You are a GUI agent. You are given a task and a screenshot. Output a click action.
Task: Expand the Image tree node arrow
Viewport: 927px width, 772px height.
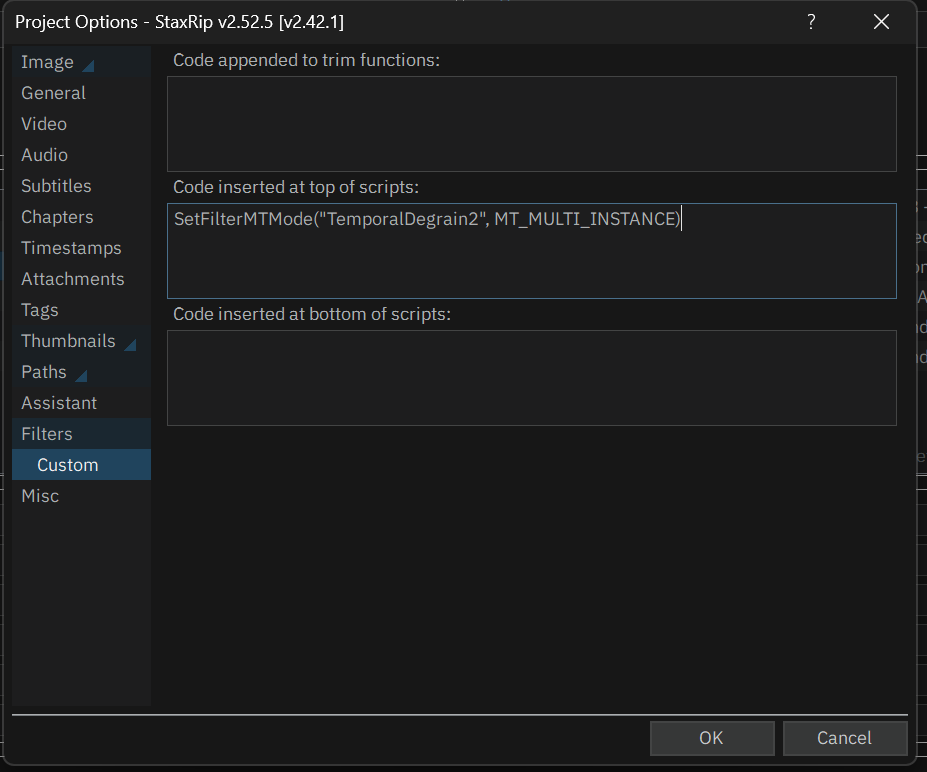click(x=88, y=66)
